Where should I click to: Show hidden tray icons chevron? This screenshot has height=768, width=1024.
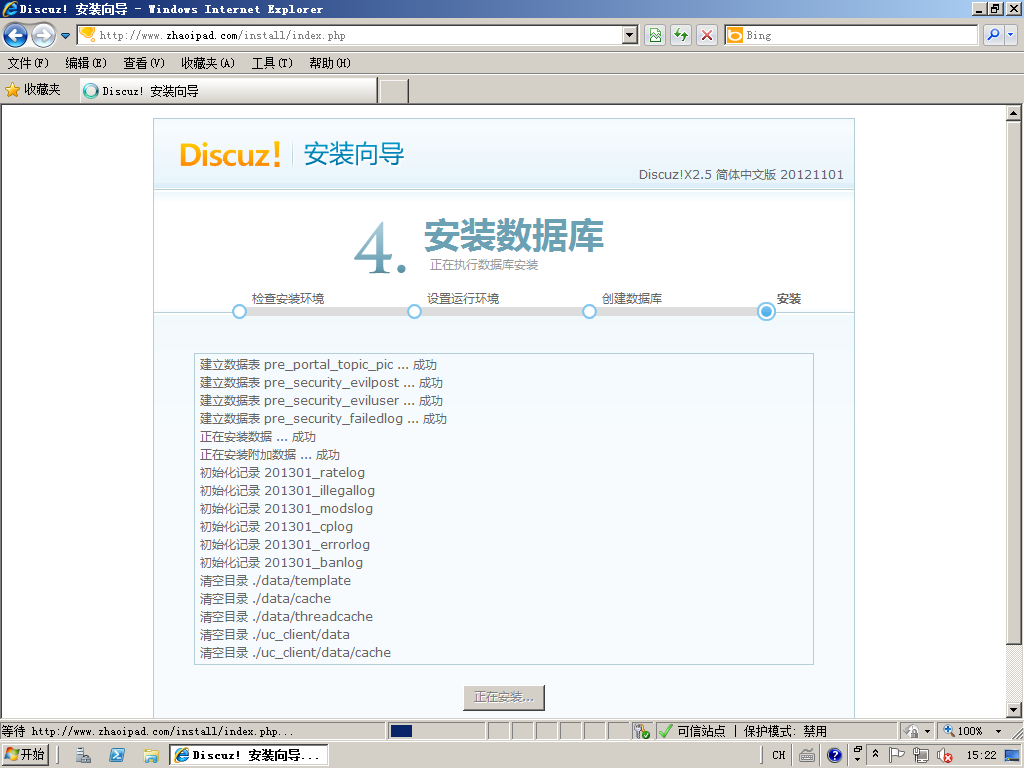click(876, 754)
